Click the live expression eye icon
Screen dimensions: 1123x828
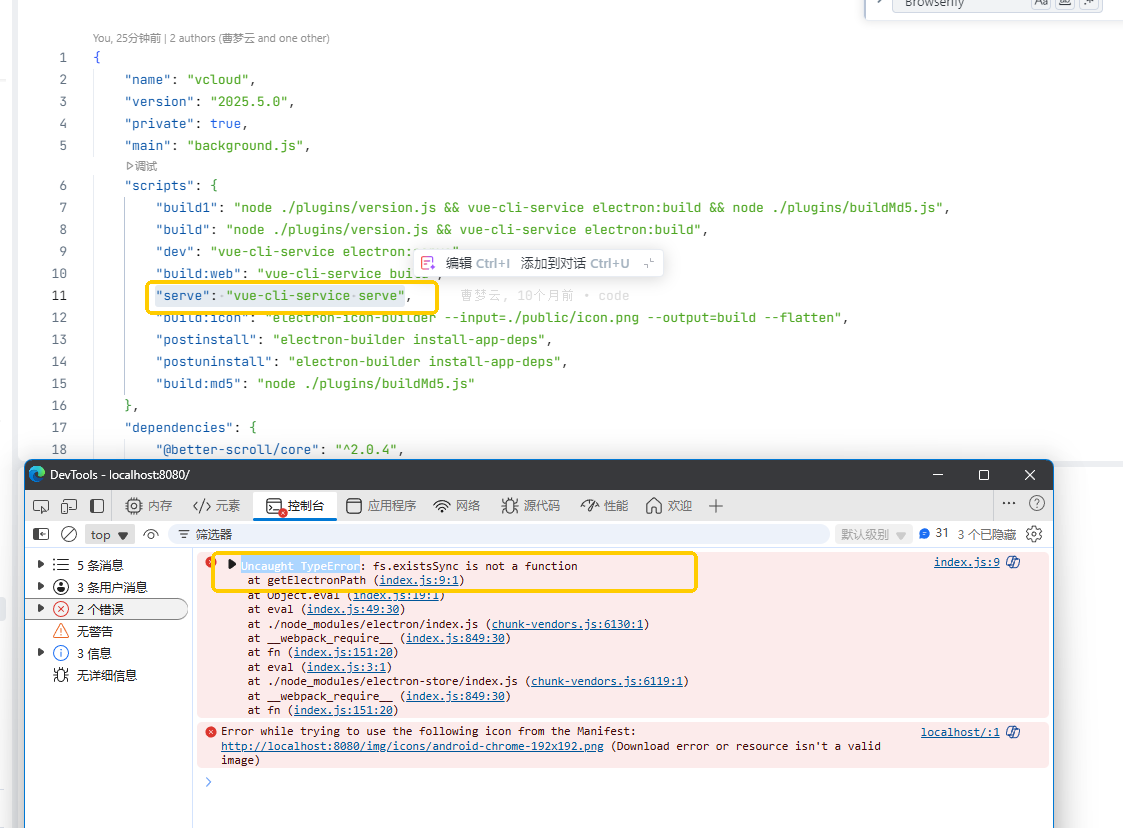pos(150,534)
